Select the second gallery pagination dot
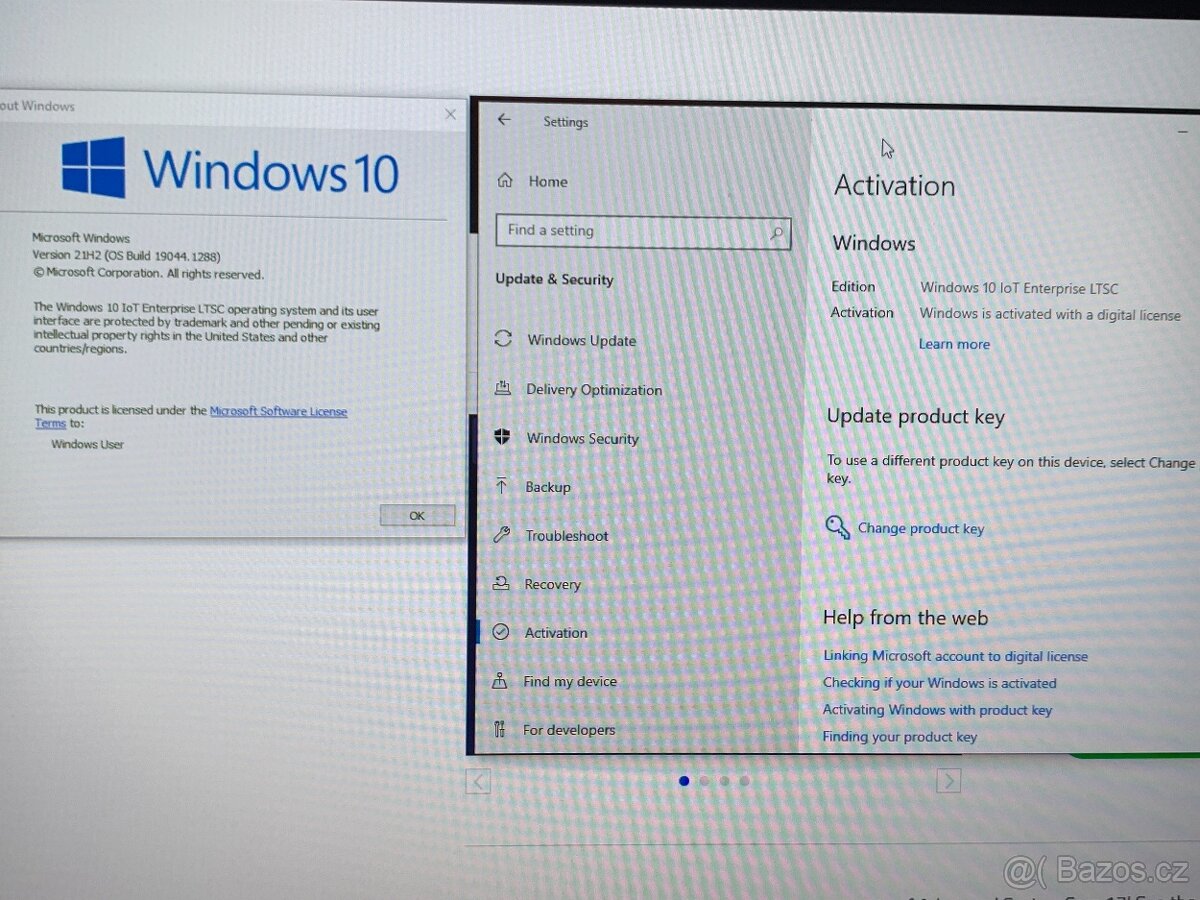Viewport: 1200px width, 900px height. click(x=704, y=781)
